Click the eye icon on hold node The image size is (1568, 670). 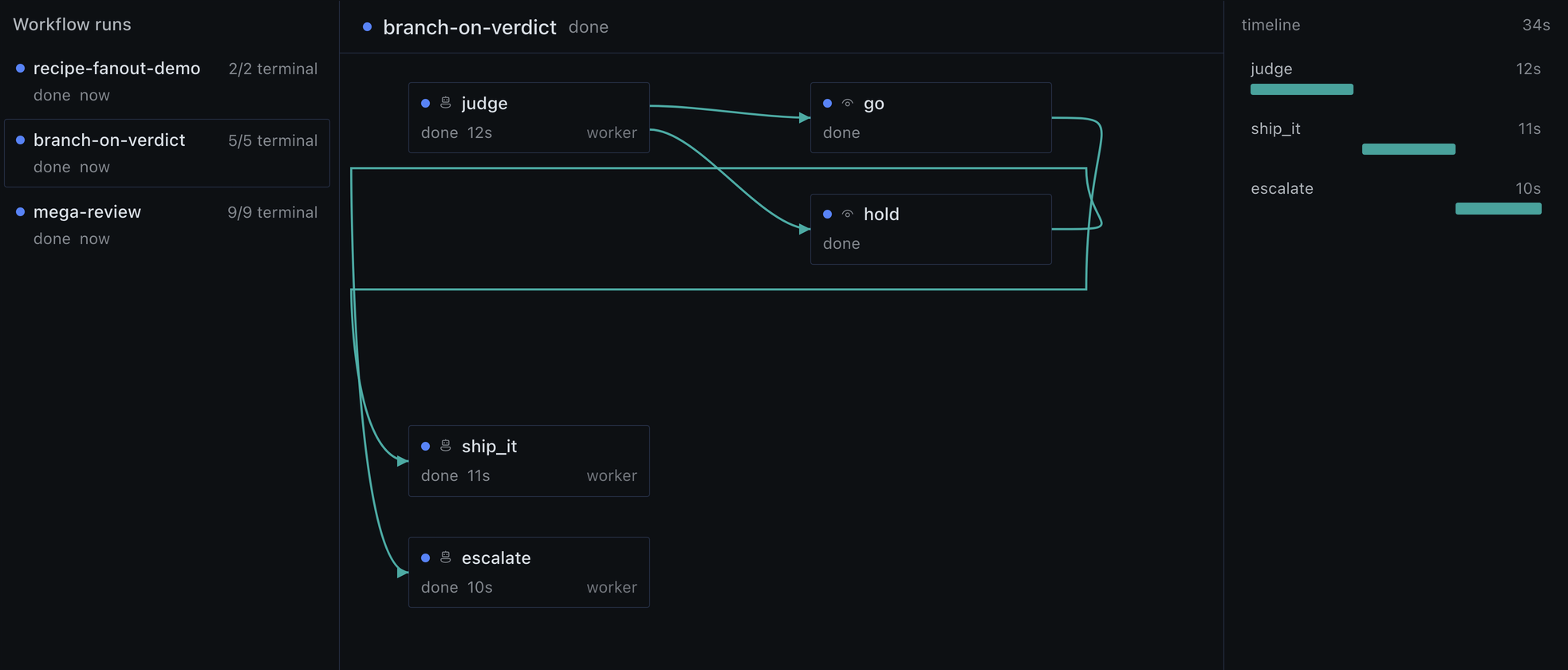(x=848, y=214)
